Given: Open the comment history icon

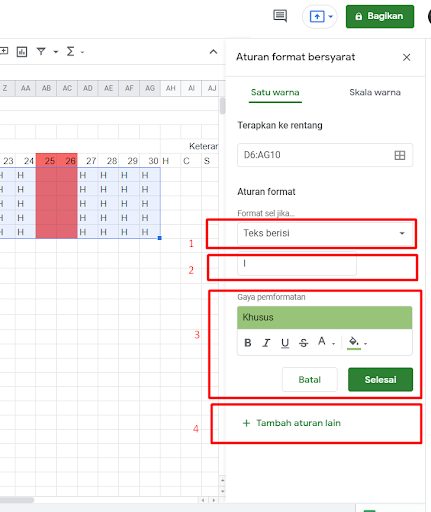Looking at the screenshot, I should pyautogui.click(x=280, y=16).
